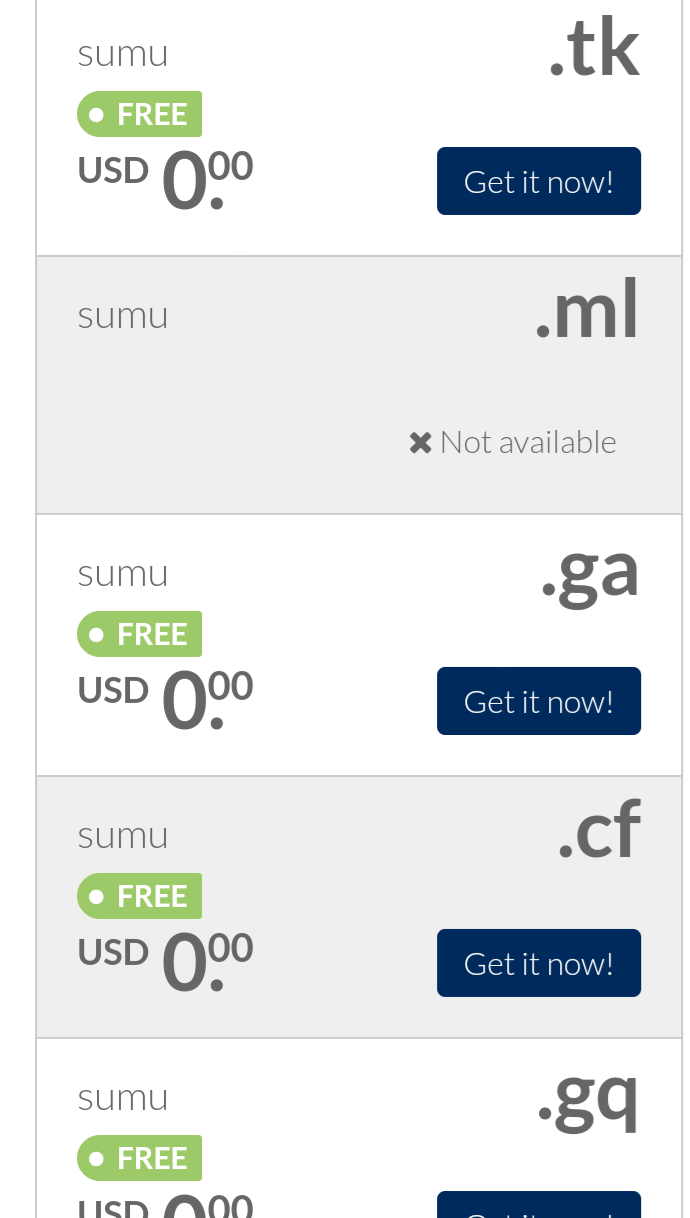The width and height of the screenshot is (690, 1218).
Task: Click the .tk extension heading
Action: click(594, 52)
